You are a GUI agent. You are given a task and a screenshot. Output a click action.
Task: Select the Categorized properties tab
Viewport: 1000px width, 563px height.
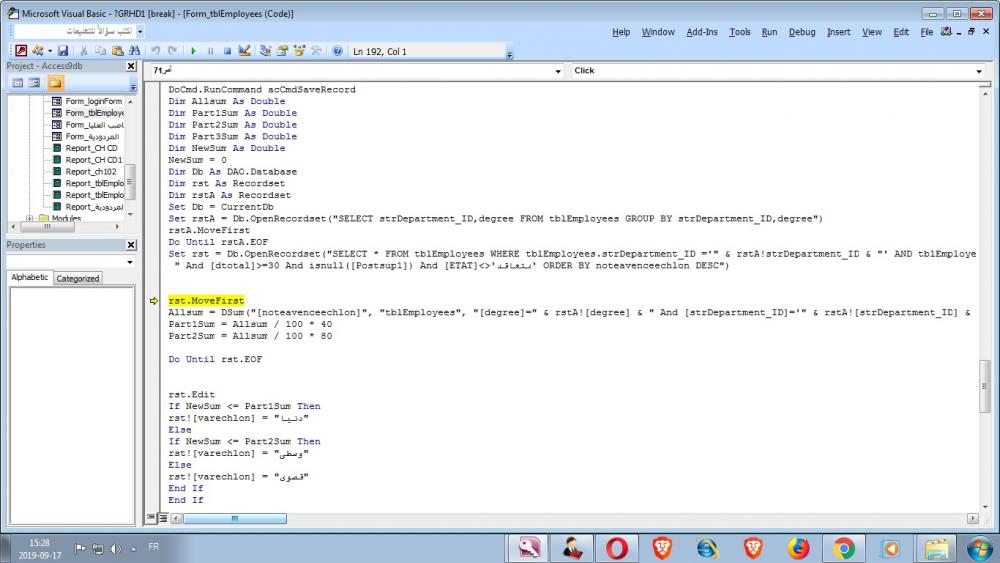(77, 279)
